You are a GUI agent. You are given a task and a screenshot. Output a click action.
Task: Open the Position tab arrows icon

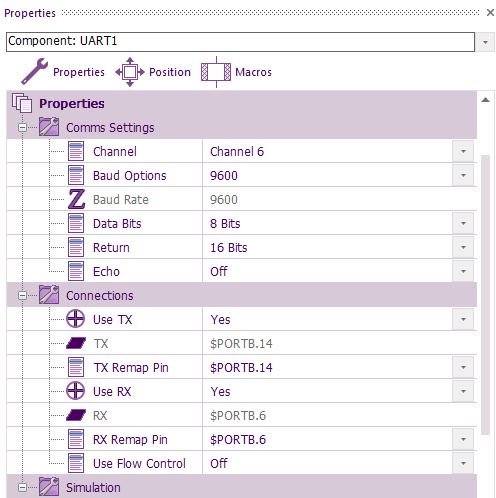pos(130,72)
